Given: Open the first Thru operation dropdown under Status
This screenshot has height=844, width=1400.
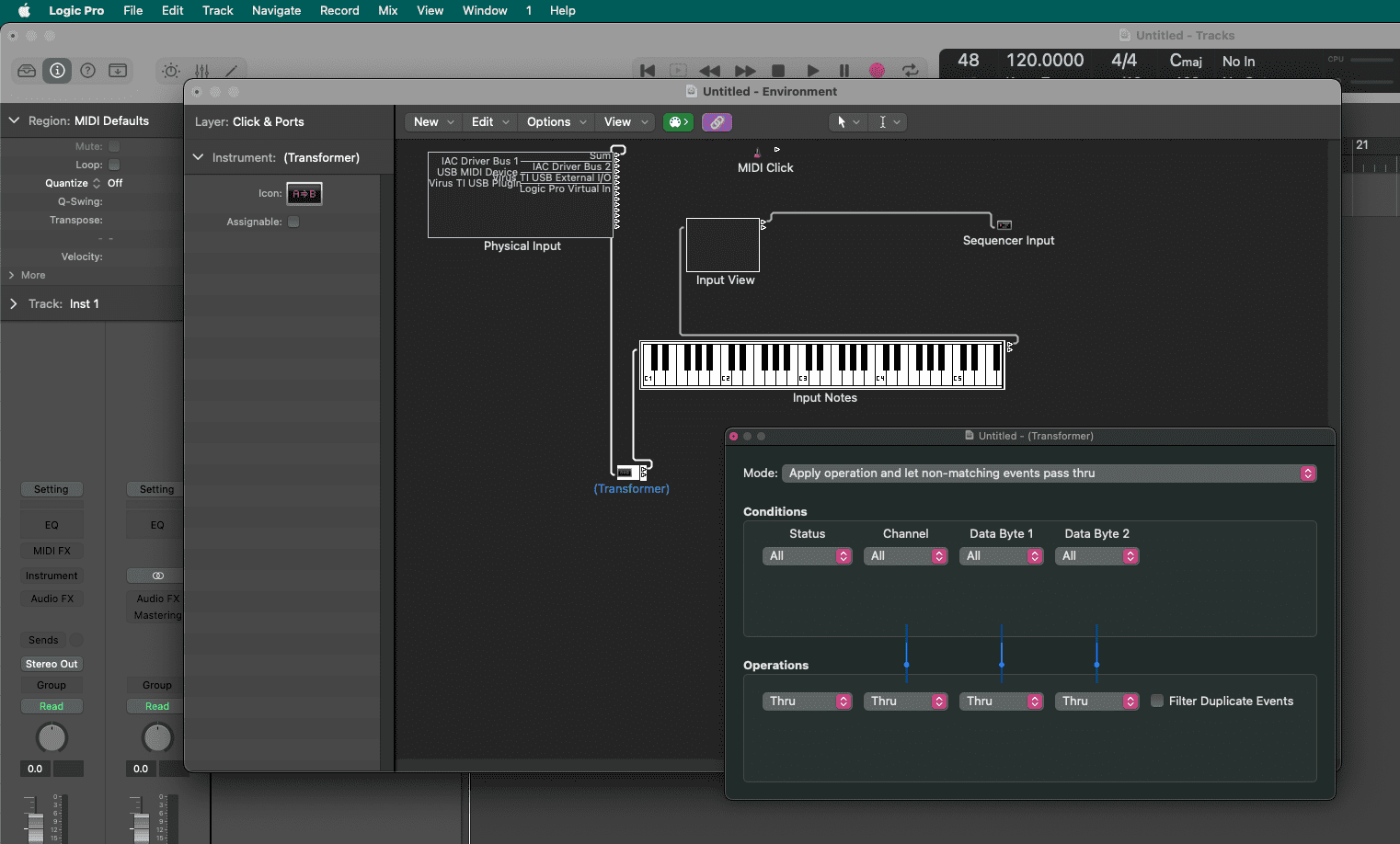Looking at the screenshot, I should [x=808, y=701].
